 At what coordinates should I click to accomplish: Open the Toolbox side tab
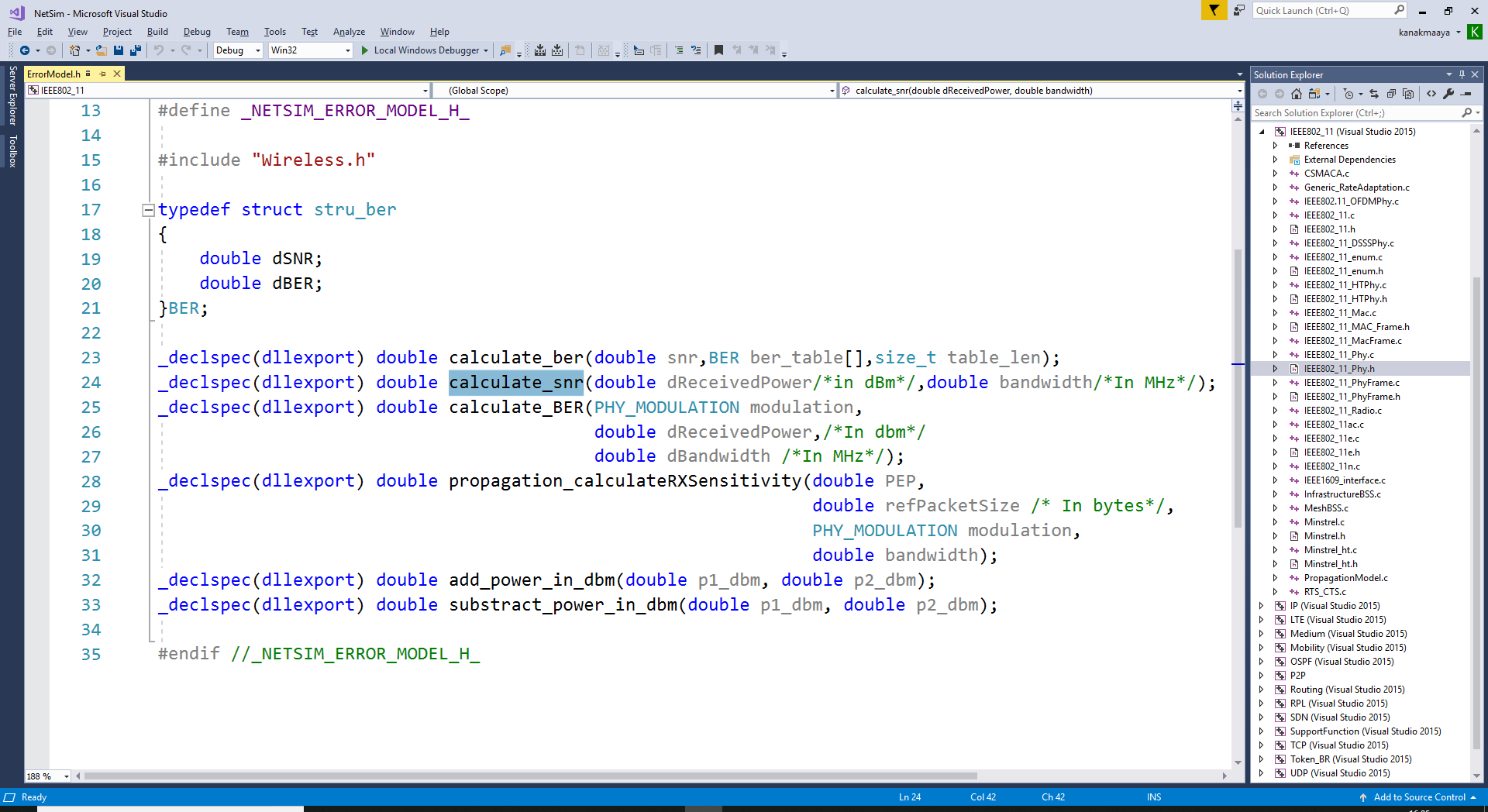tap(12, 151)
